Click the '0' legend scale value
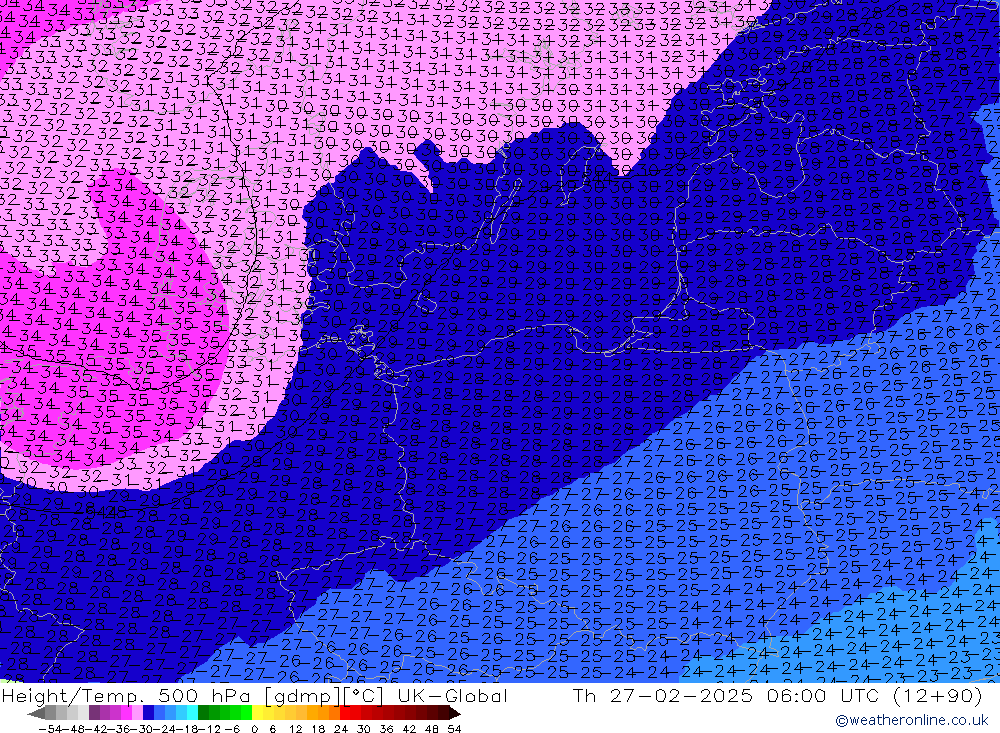 pos(254,729)
